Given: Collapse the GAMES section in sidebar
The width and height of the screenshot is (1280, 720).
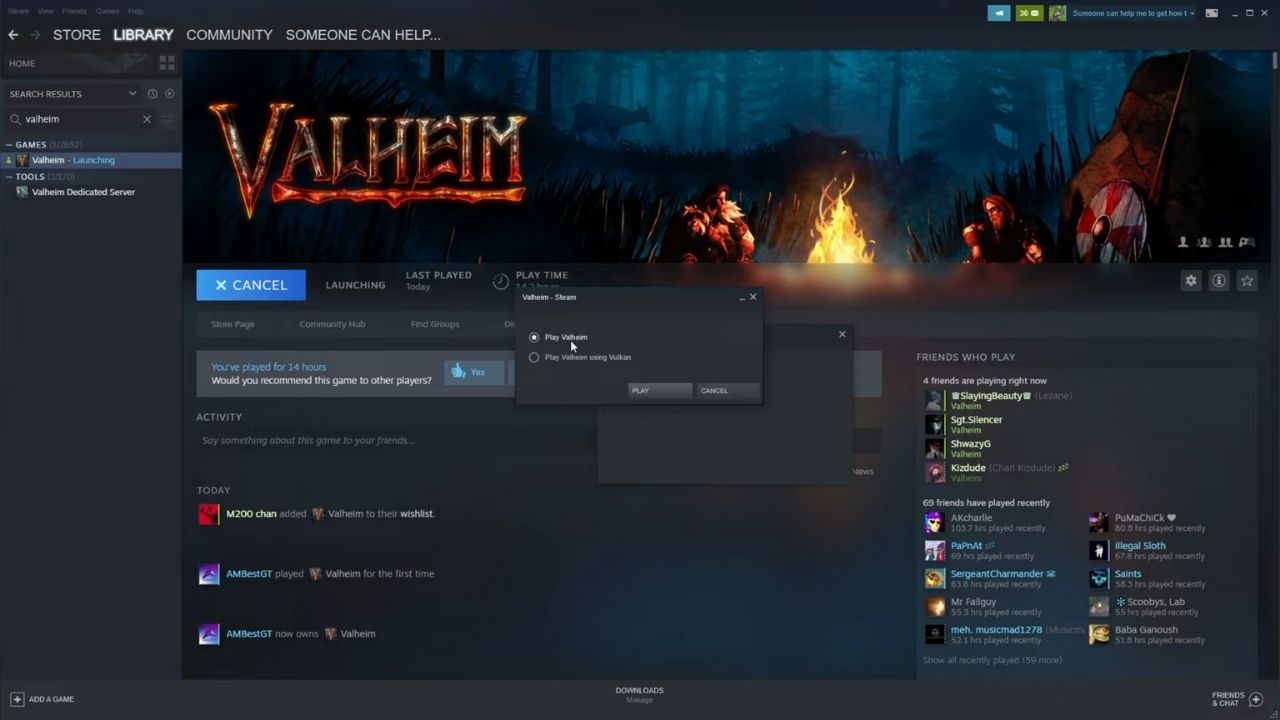Looking at the screenshot, I should tap(8, 144).
